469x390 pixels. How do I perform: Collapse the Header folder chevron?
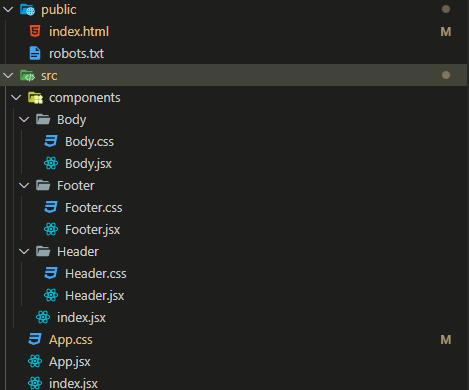point(24,251)
